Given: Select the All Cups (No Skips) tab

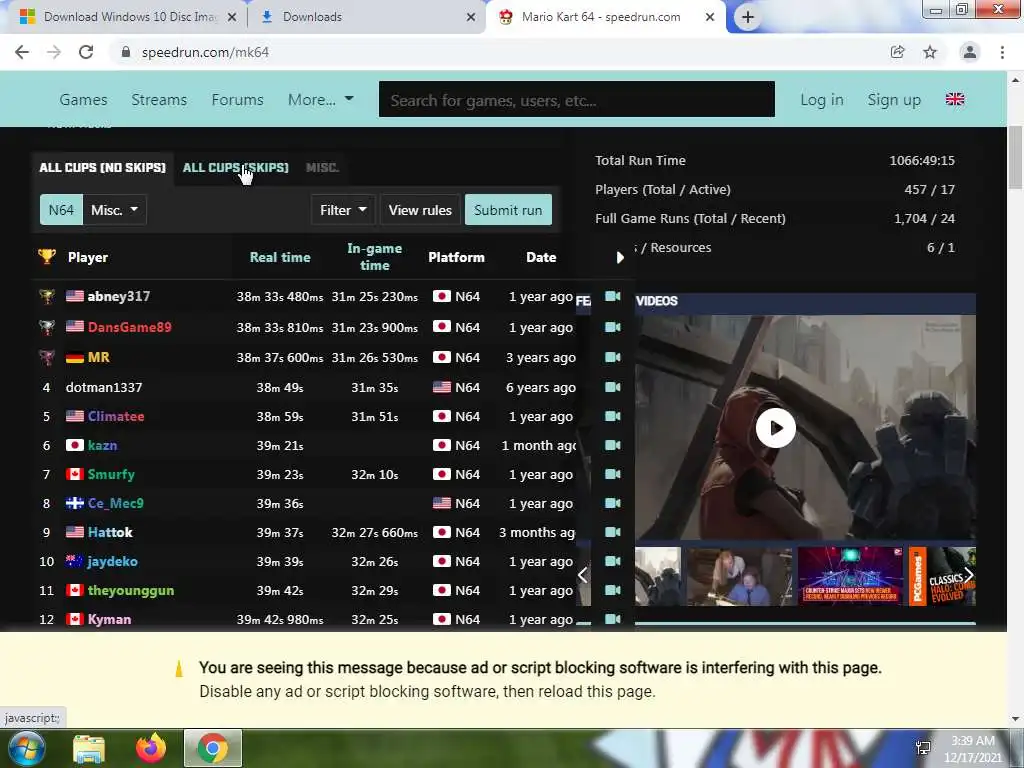Looking at the screenshot, I should tap(103, 168).
